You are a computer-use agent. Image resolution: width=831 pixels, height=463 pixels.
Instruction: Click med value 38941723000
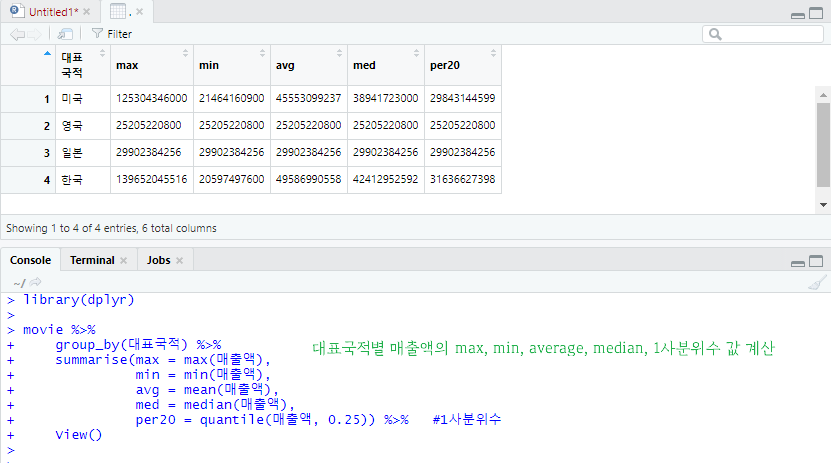pos(385,99)
